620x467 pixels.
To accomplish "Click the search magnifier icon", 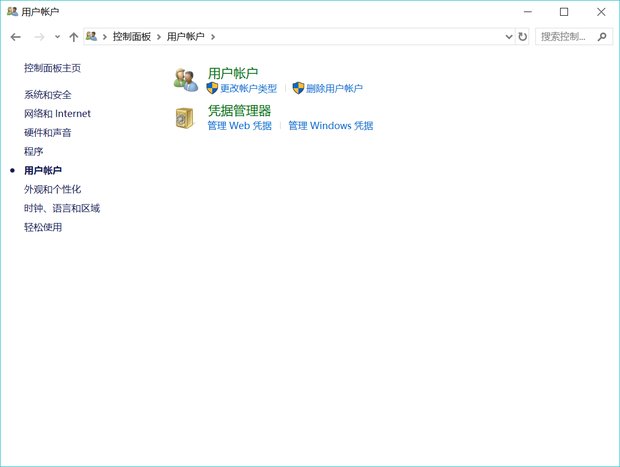I will [x=602, y=37].
